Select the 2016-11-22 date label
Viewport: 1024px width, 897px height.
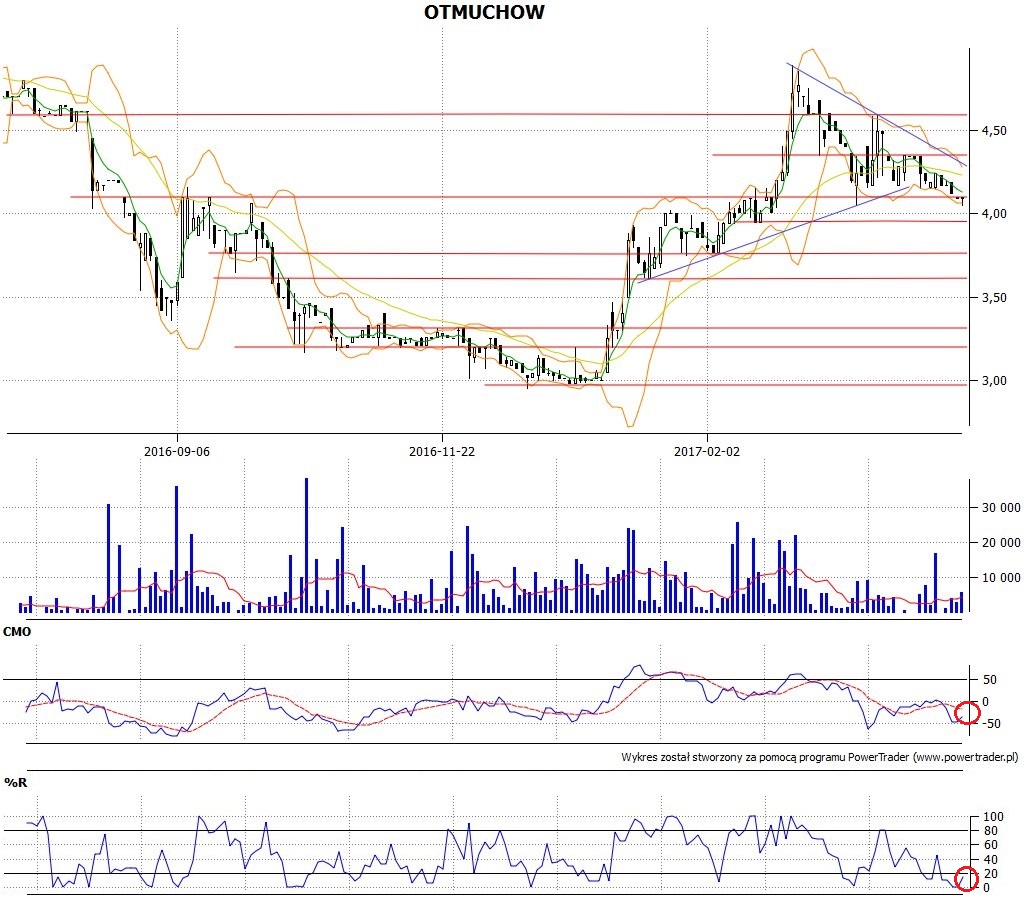click(442, 451)
